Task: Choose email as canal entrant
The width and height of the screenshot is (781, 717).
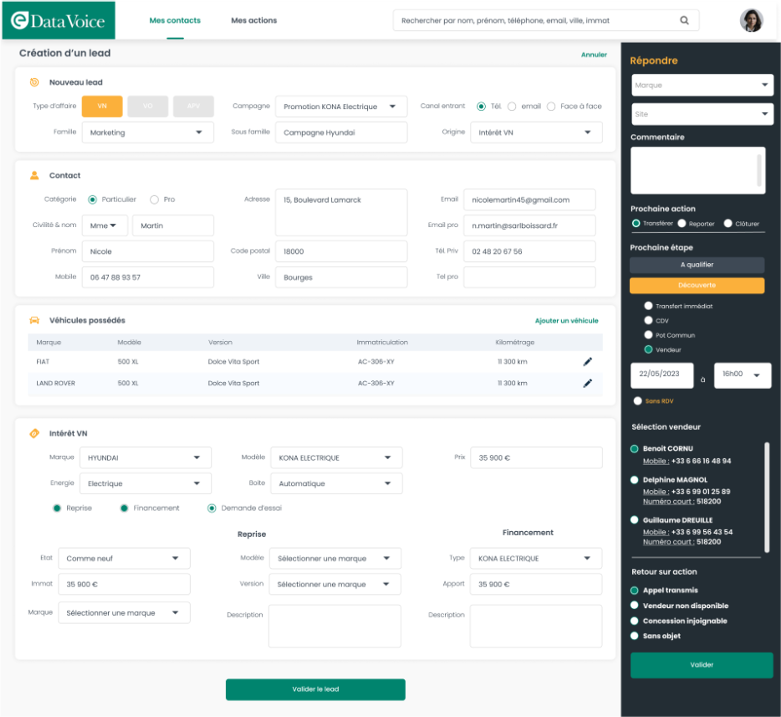Action: [x=512, y=106]
